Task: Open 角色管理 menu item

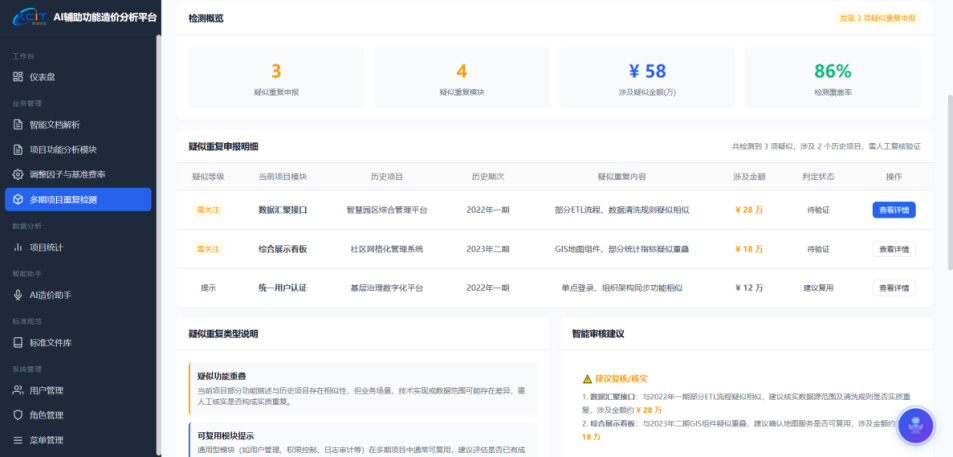Action: pos(78,415)
